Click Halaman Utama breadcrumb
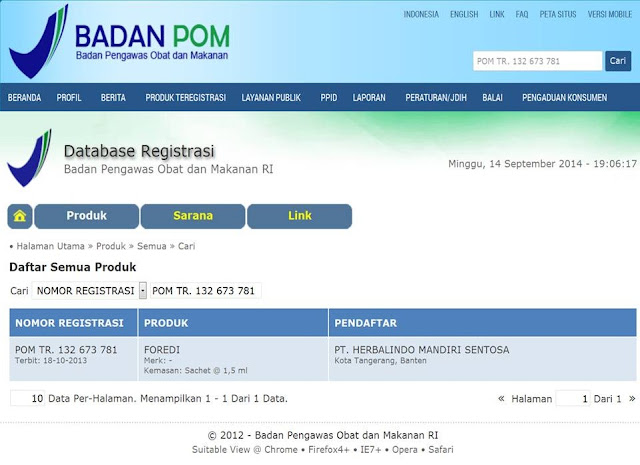640x465 pixels. coord(51,246)
